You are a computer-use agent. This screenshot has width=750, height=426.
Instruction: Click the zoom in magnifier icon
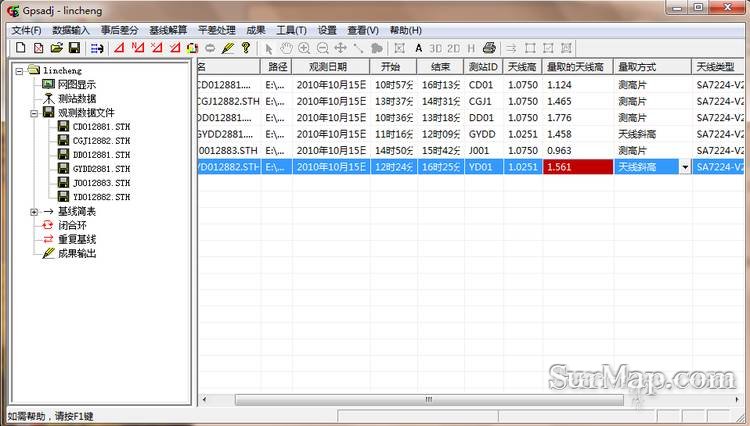(304, 48)
